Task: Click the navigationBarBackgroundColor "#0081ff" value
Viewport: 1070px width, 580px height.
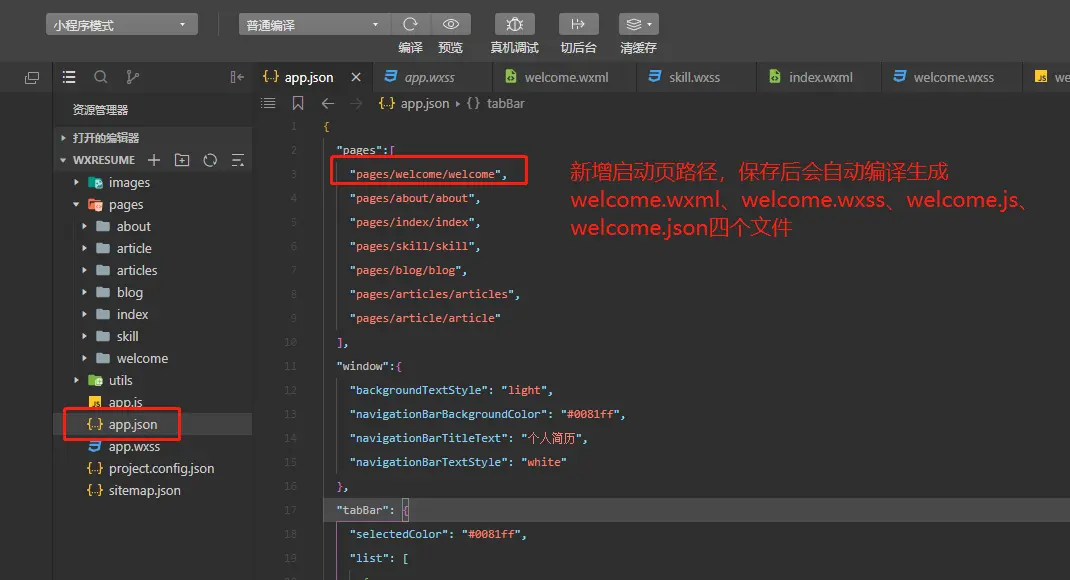Action: (590, 414)
